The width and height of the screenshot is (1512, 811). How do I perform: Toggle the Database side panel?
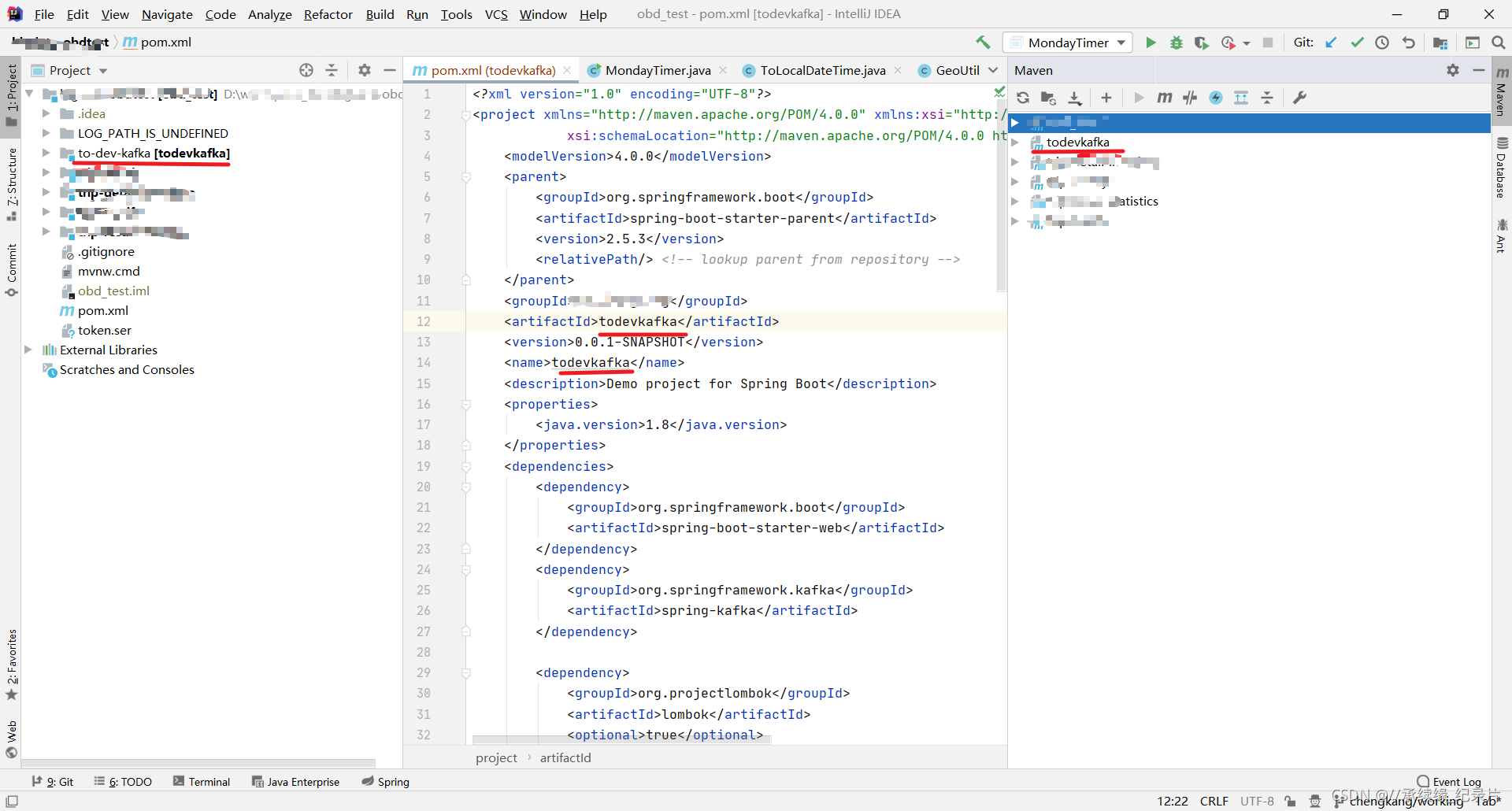point(1502,167)
